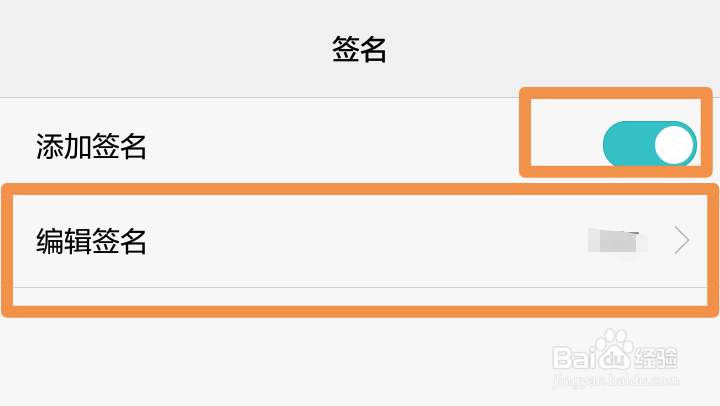
Task: Click the 签名 page title
Action: coord(360,49)
